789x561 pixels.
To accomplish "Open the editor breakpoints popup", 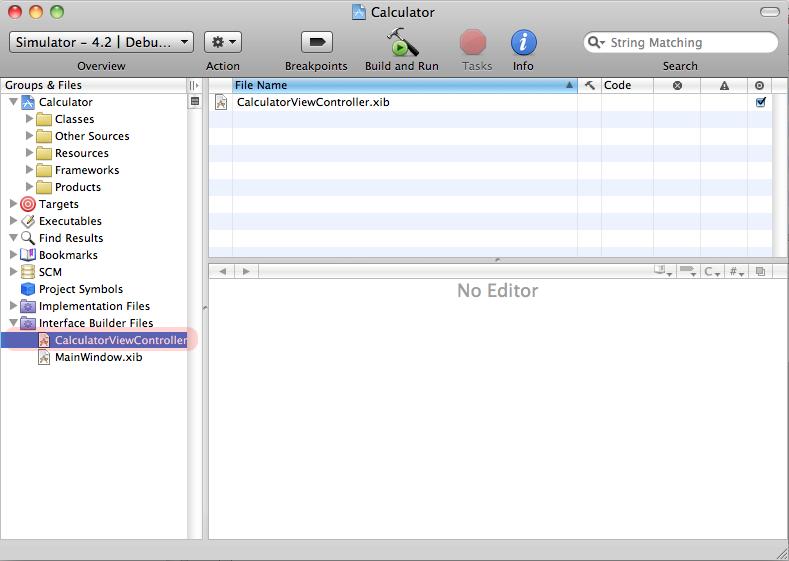I will pos(688,271).
